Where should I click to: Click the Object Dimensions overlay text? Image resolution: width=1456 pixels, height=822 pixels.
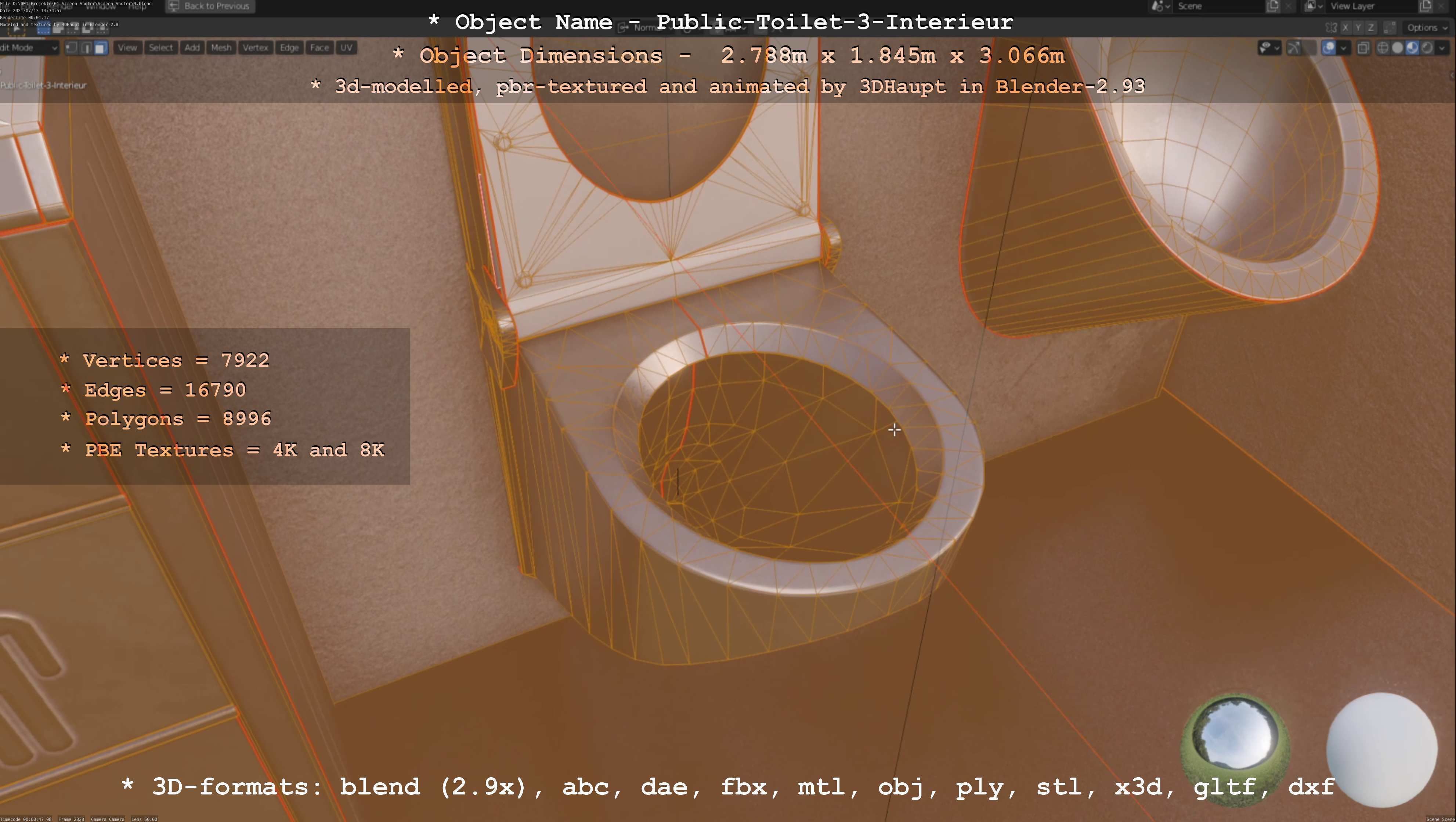[729, 55]
